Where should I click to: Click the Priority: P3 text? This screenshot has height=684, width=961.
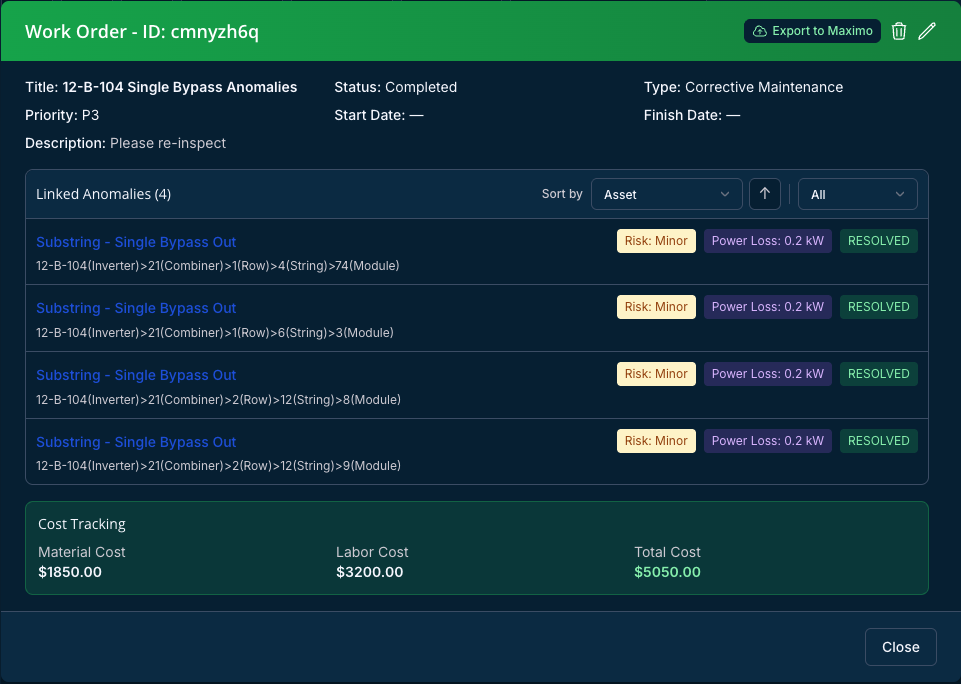pyautogui.click(x=62, y=115)
